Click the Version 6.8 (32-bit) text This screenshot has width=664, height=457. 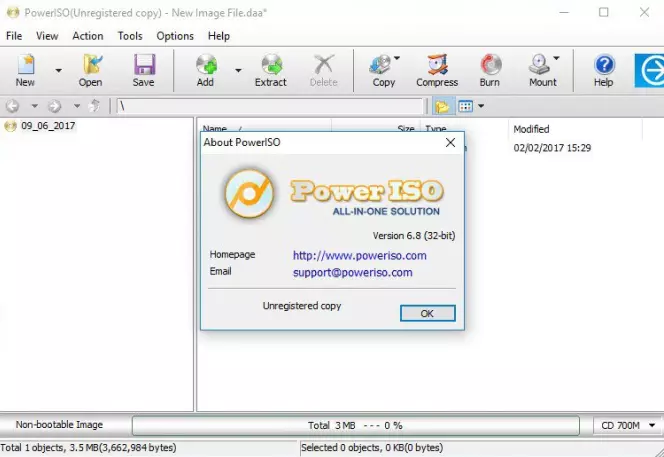414,235
